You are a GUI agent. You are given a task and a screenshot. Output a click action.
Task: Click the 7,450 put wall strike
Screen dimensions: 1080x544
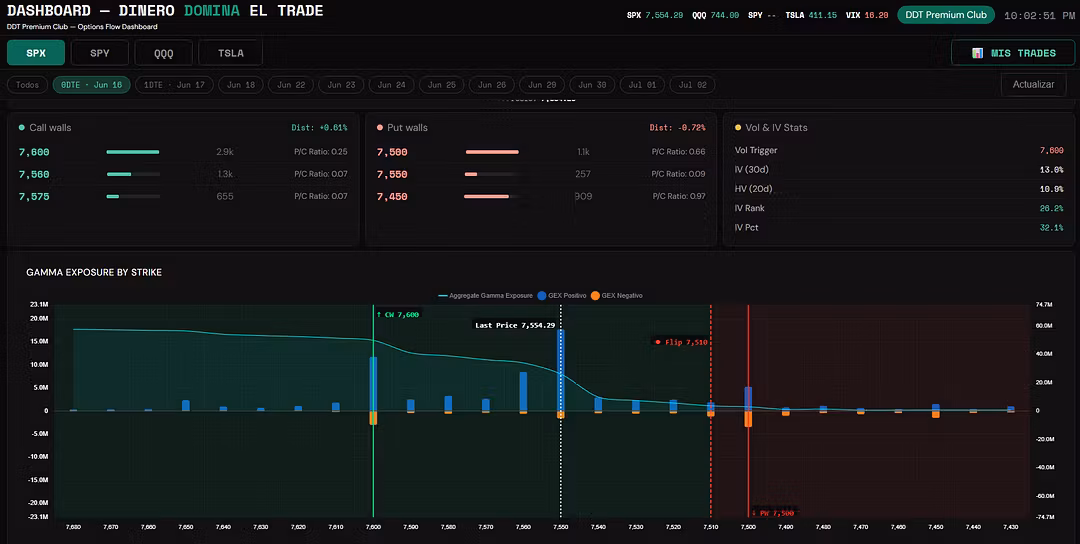tap(392, 196)
